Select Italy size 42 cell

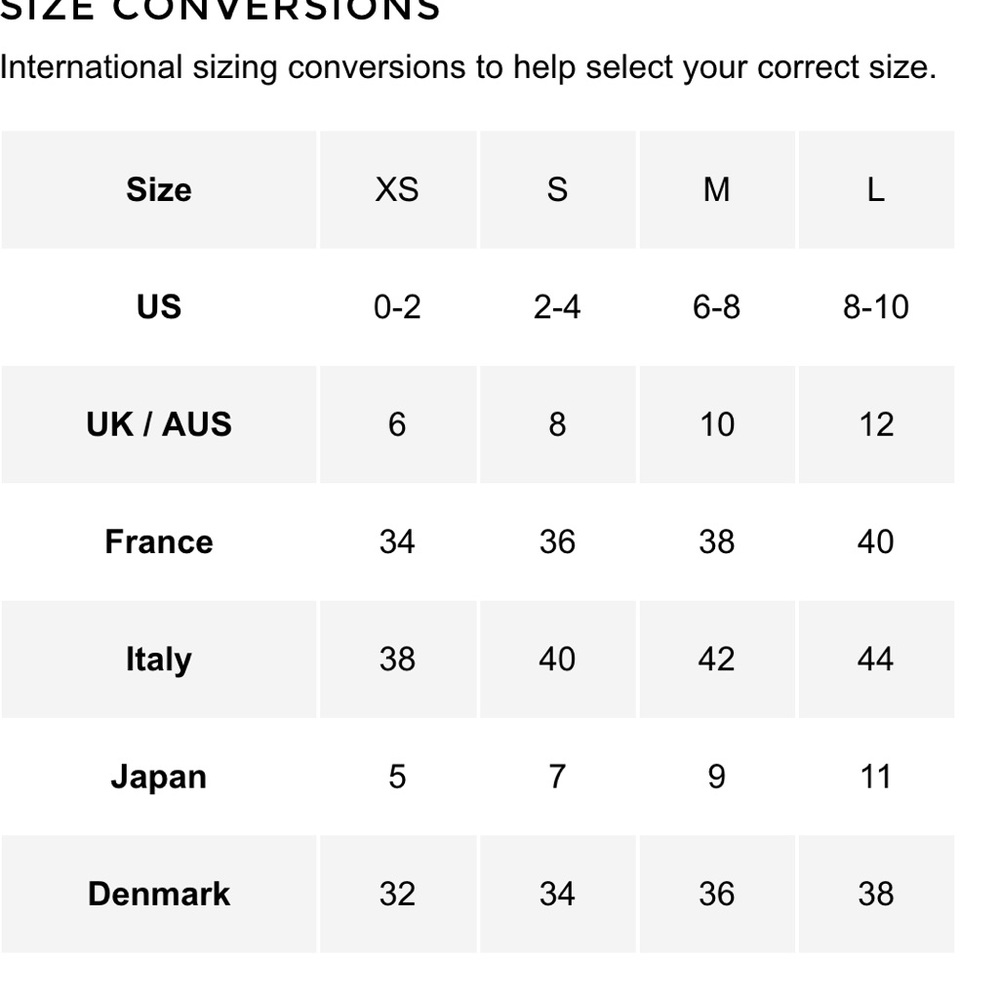(717, 659)
